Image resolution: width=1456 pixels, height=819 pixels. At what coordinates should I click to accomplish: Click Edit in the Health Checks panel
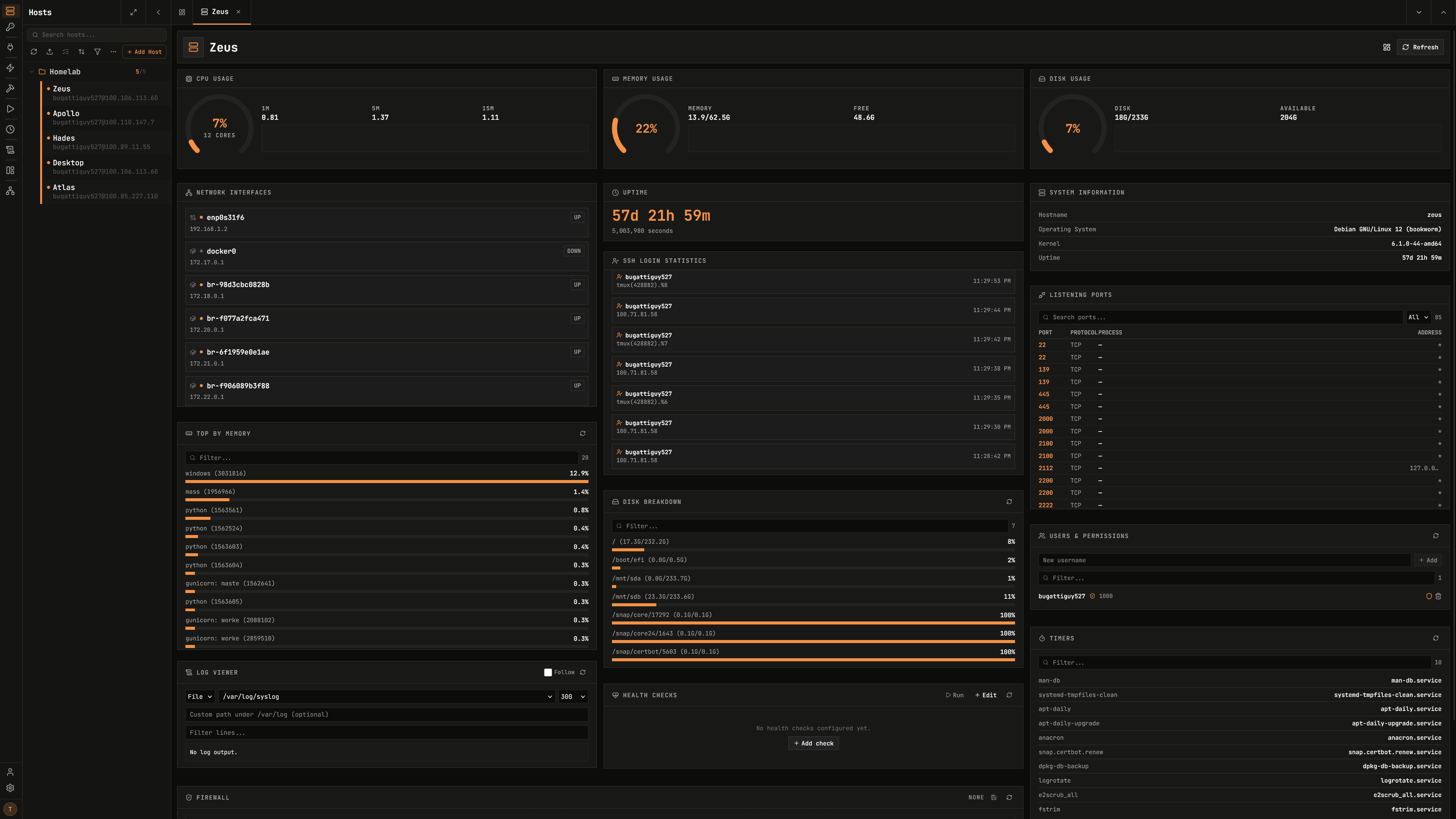click(x=986, y=695)
